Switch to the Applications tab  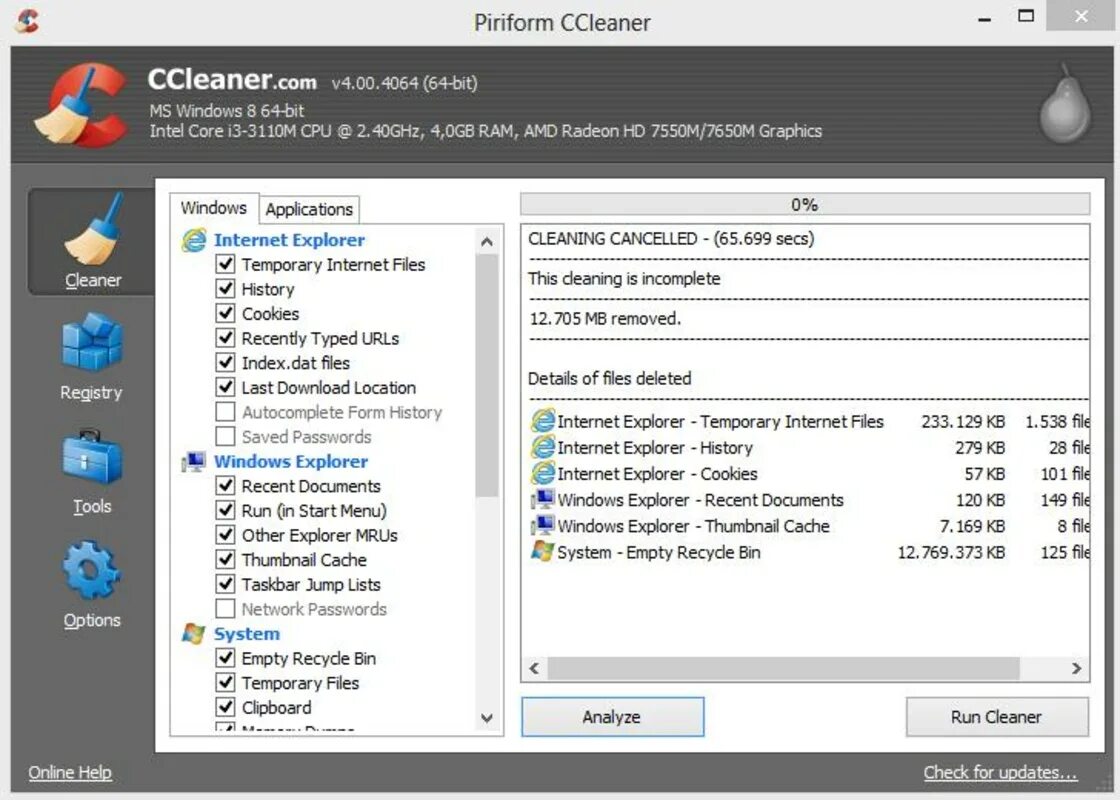[309, 209]
